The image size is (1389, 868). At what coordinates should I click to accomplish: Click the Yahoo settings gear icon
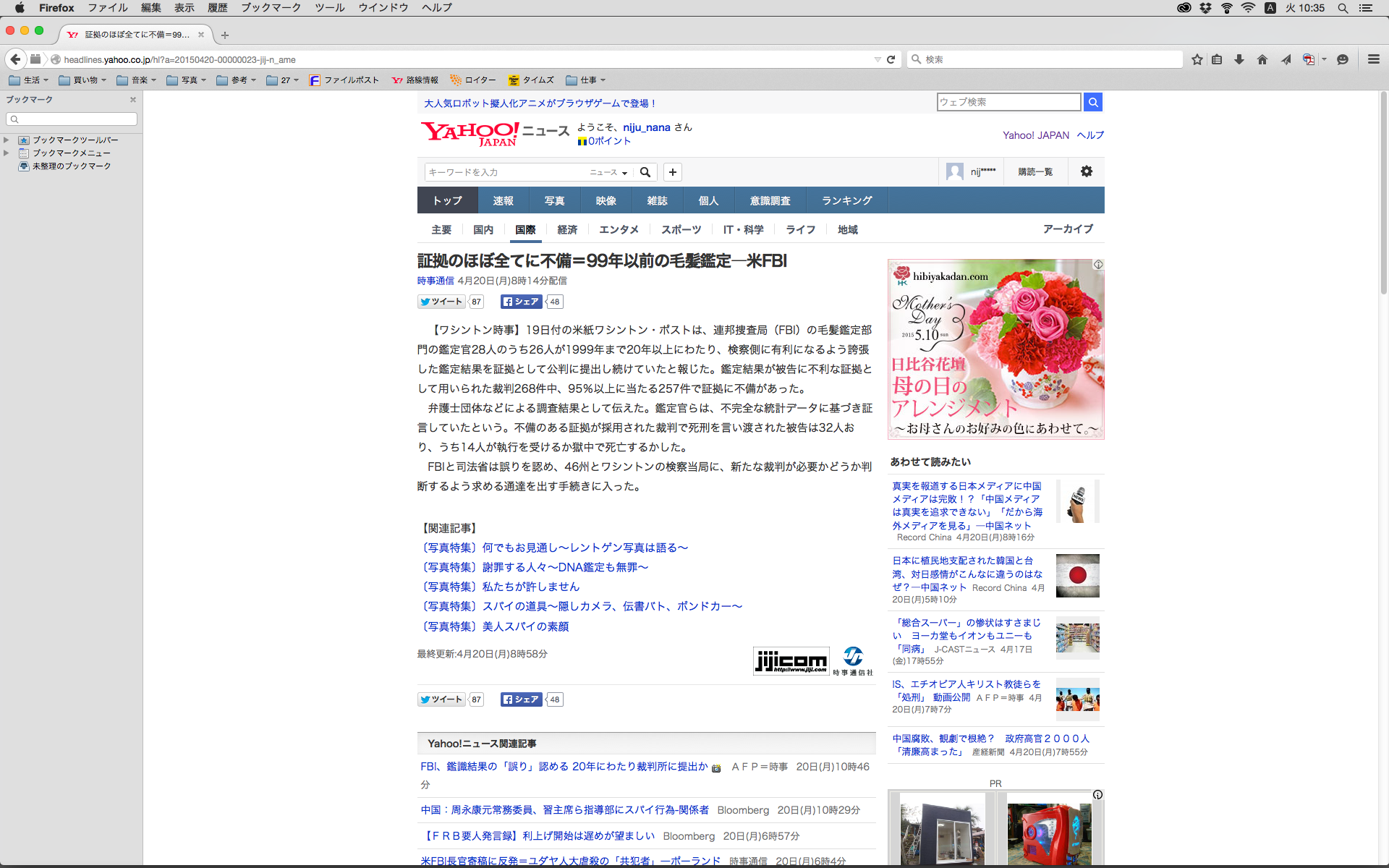[x=1086, y=171]
